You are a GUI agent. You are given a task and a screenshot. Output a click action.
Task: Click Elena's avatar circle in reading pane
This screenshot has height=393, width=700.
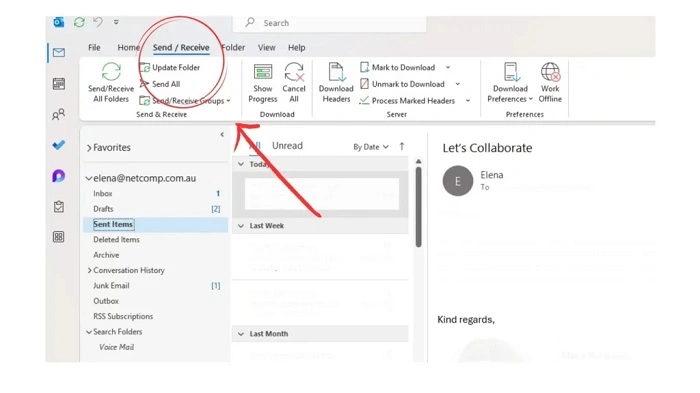(x=458, y=181)
